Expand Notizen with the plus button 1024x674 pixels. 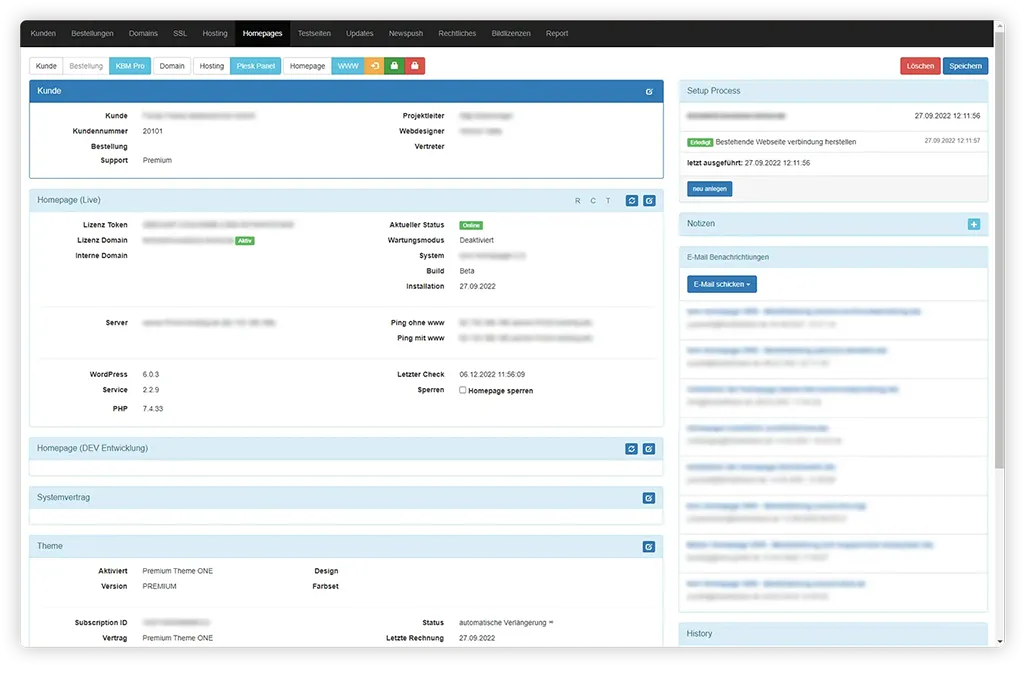tap(974, 224)
